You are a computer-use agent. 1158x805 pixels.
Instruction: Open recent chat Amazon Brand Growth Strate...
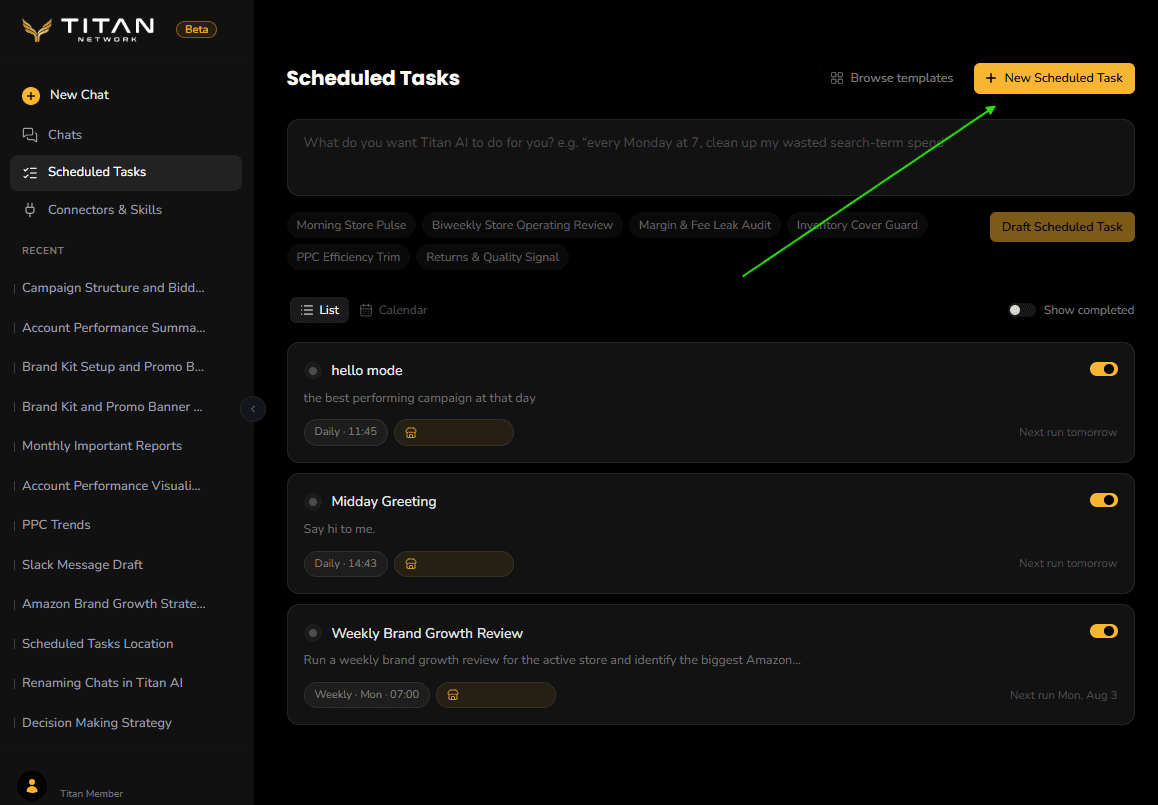tap(114, 604)
